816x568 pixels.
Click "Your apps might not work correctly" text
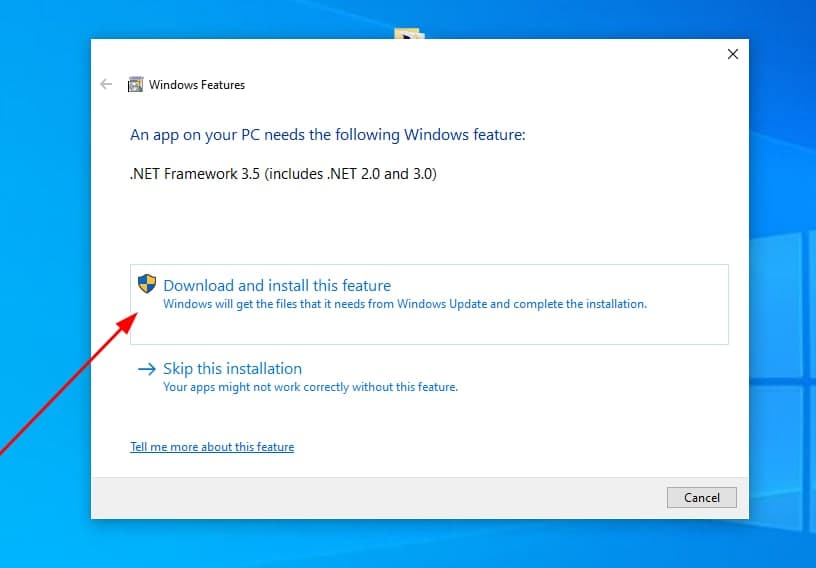(310, 387)
